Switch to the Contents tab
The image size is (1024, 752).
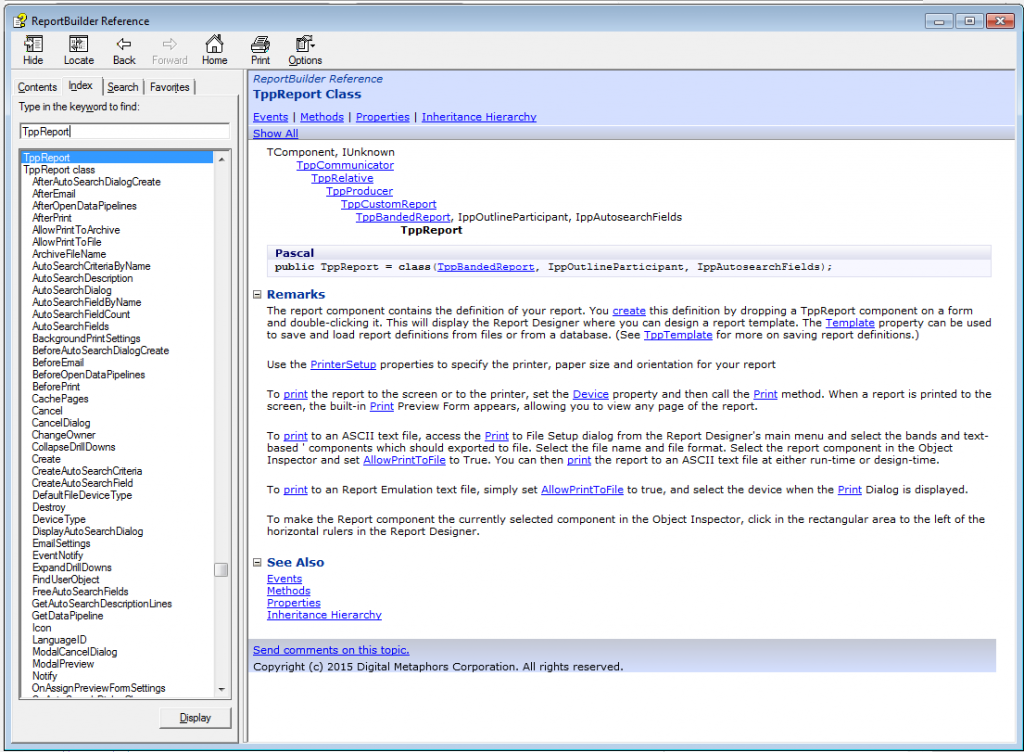pyautogui.click(x=38, y=87)
